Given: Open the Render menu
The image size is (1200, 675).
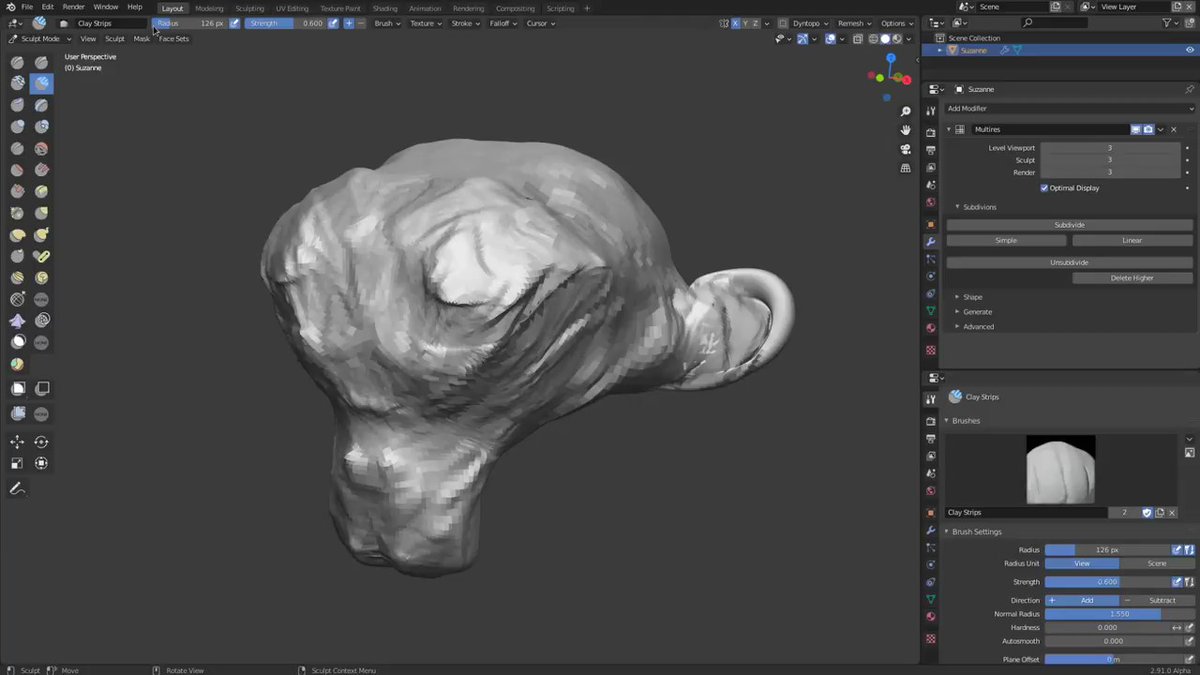Looking at the screenshot, I should coord(74,7).
